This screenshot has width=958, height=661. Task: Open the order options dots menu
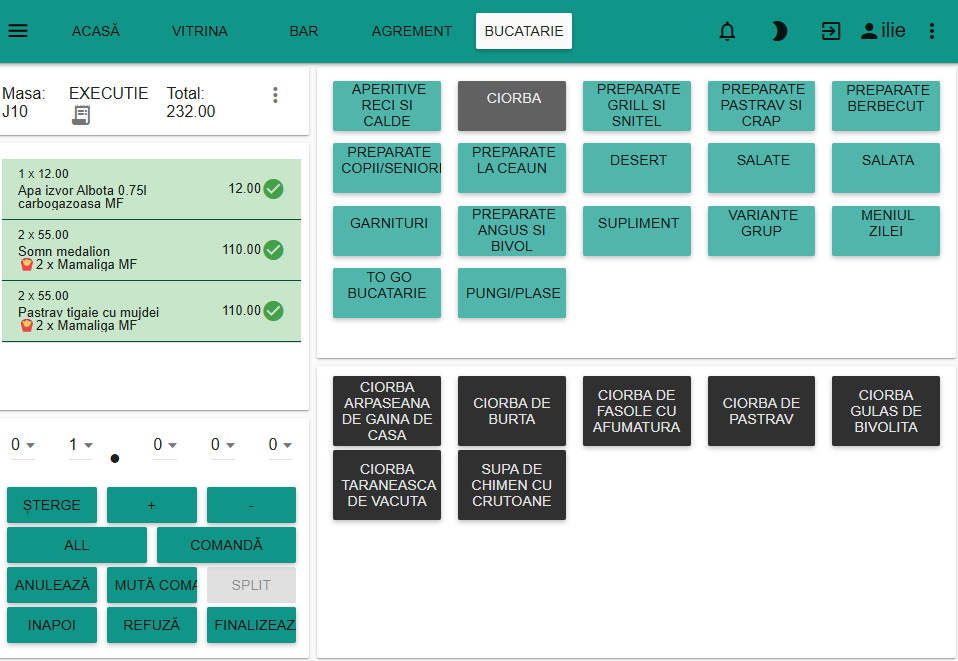[276, 95]
